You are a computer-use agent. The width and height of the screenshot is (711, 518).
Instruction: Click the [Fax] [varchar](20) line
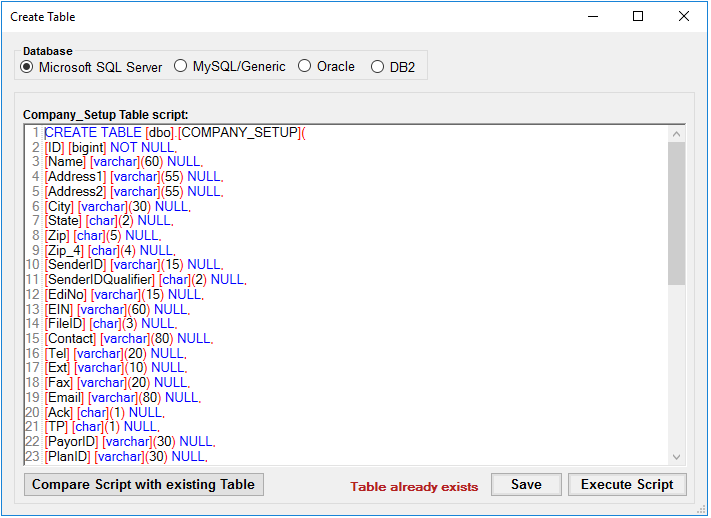tap(117, 383)
